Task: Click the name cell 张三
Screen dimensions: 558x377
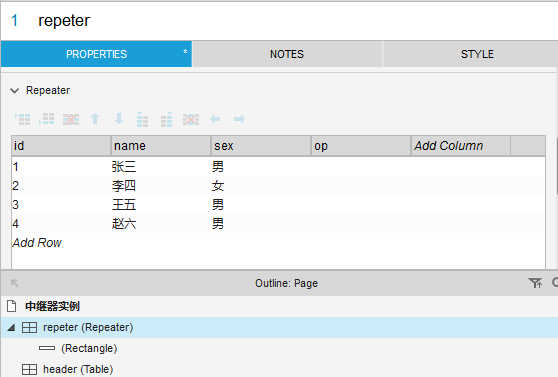Action: 161,167
